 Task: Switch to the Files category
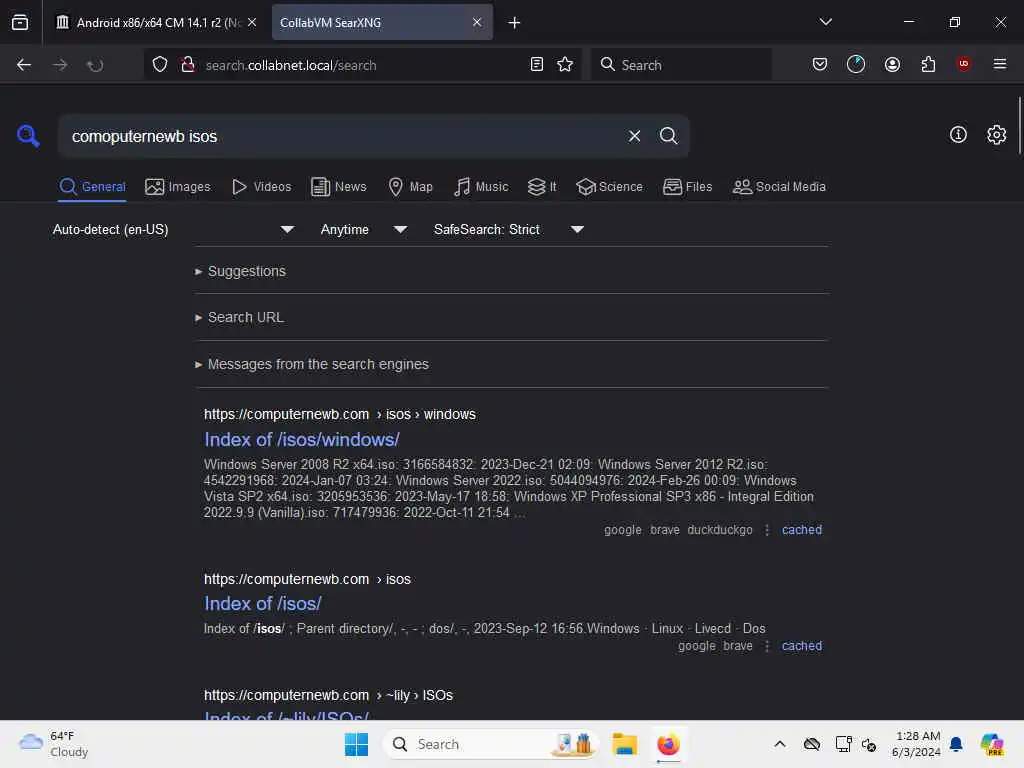687,187
